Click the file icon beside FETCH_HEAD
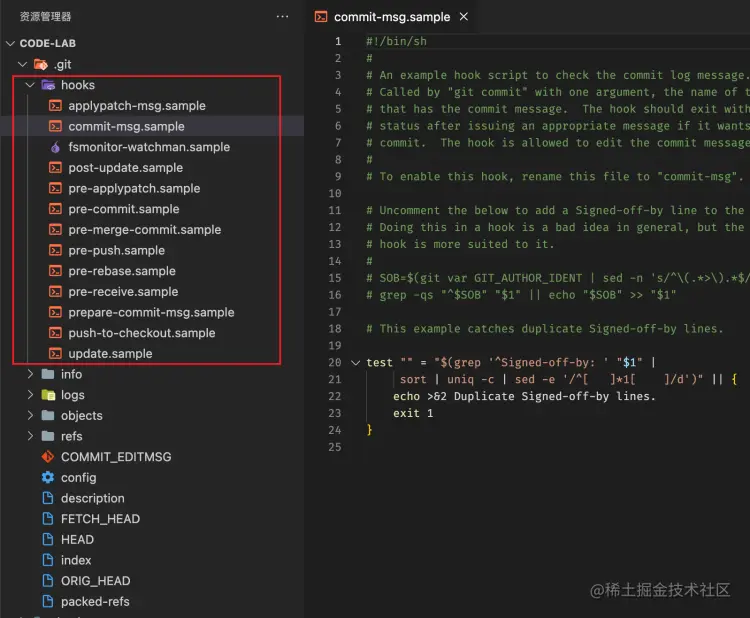Viewport: 750px width, 618px height. click(48, 519)
